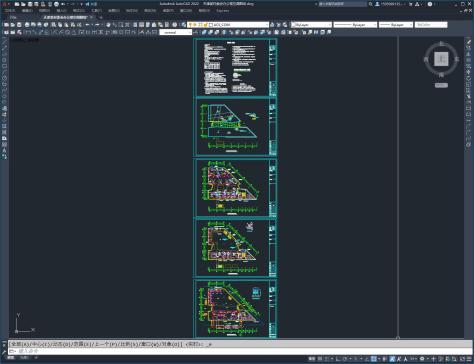Open workspace switching gear in status bar
The image size is (474, 364).
coord(422,359)
